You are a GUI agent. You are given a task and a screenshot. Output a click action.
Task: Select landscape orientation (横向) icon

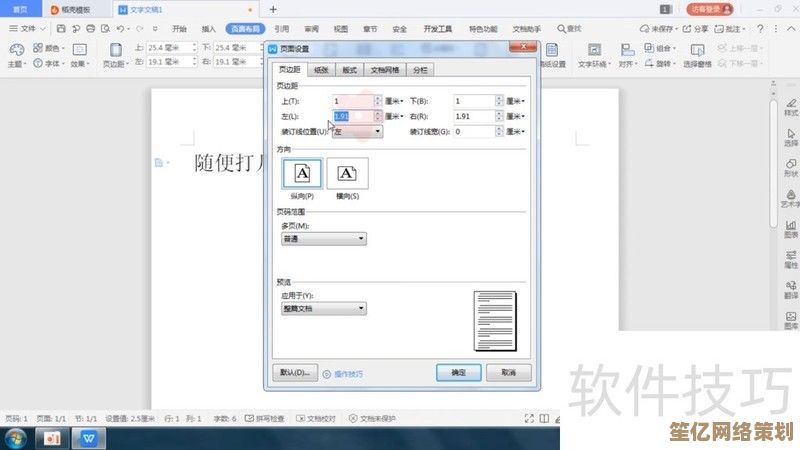coord(347,174)
